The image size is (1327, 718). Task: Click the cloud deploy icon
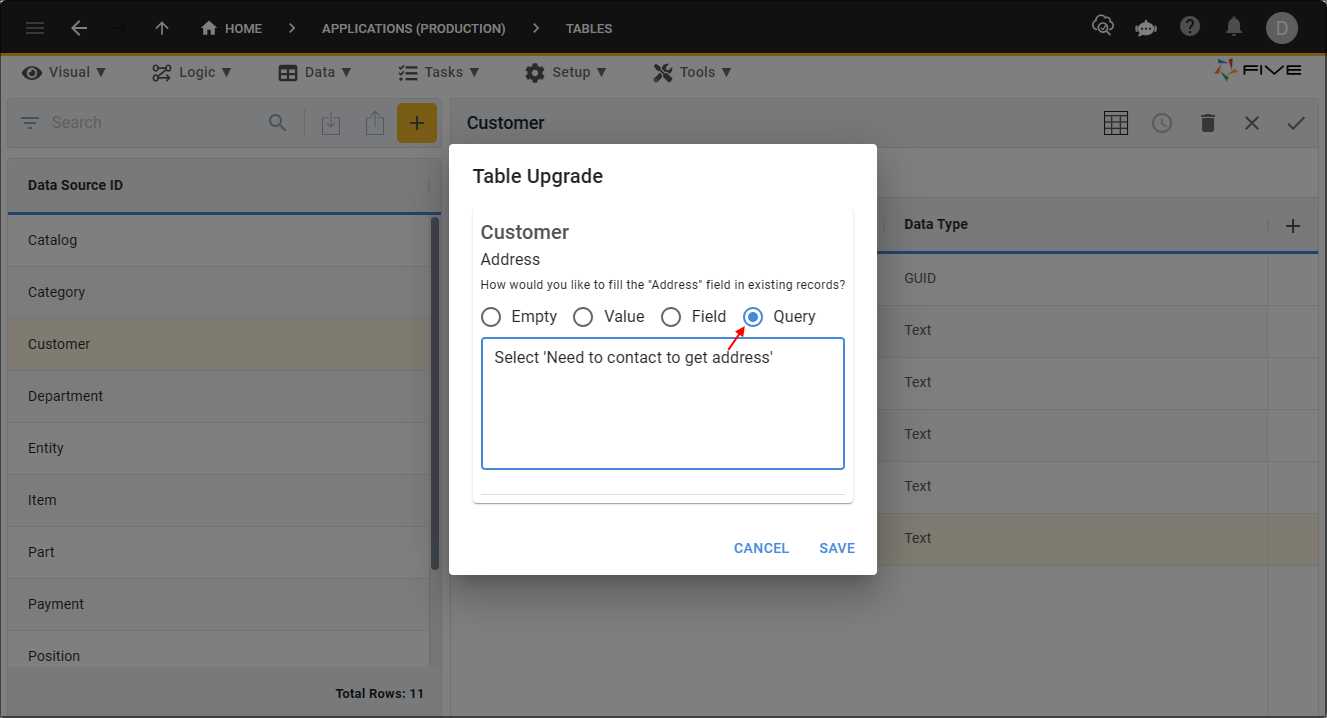pos(1103,27)
